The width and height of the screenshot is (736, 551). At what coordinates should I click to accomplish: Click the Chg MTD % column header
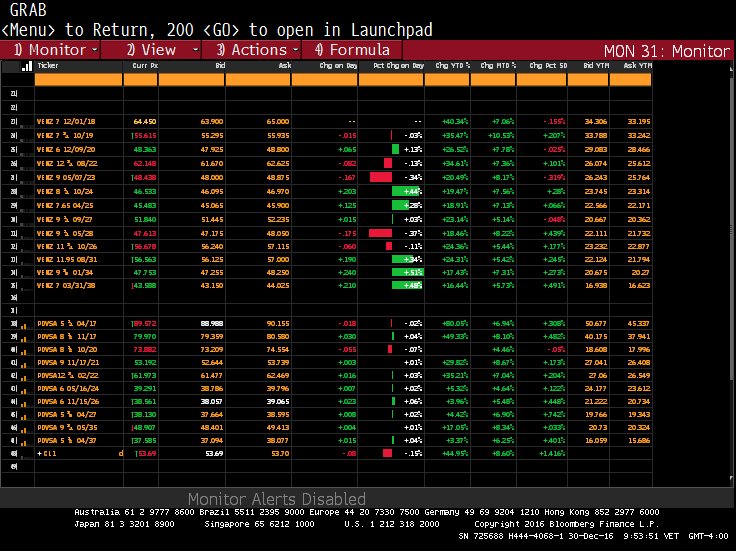[493, 66]
